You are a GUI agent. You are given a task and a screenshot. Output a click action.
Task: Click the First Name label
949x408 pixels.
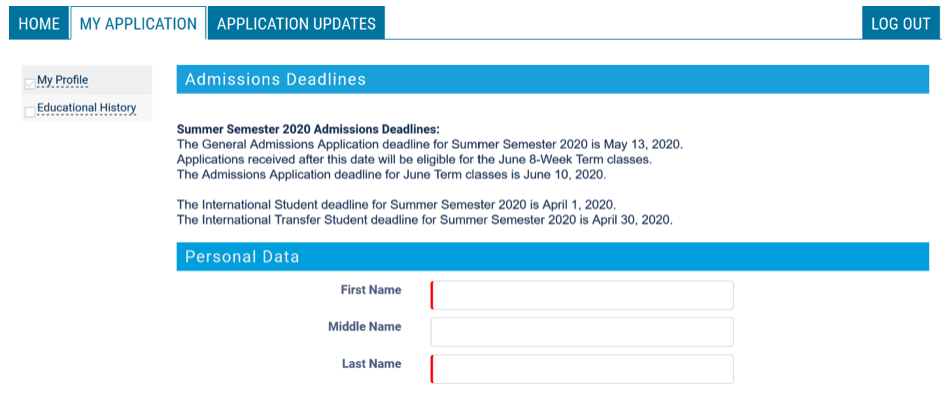[370, 290]
